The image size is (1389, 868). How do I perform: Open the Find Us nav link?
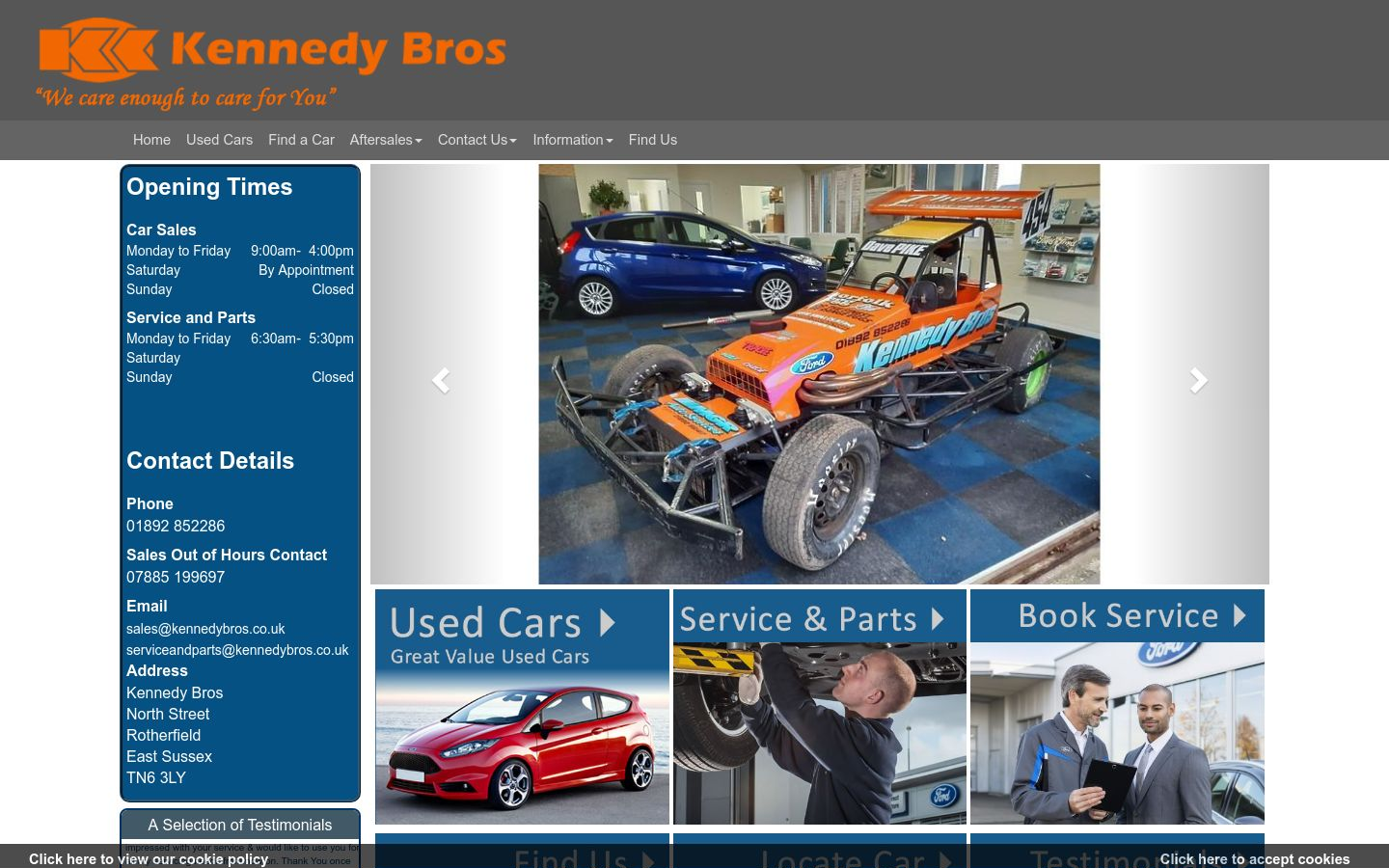point(653,140)
